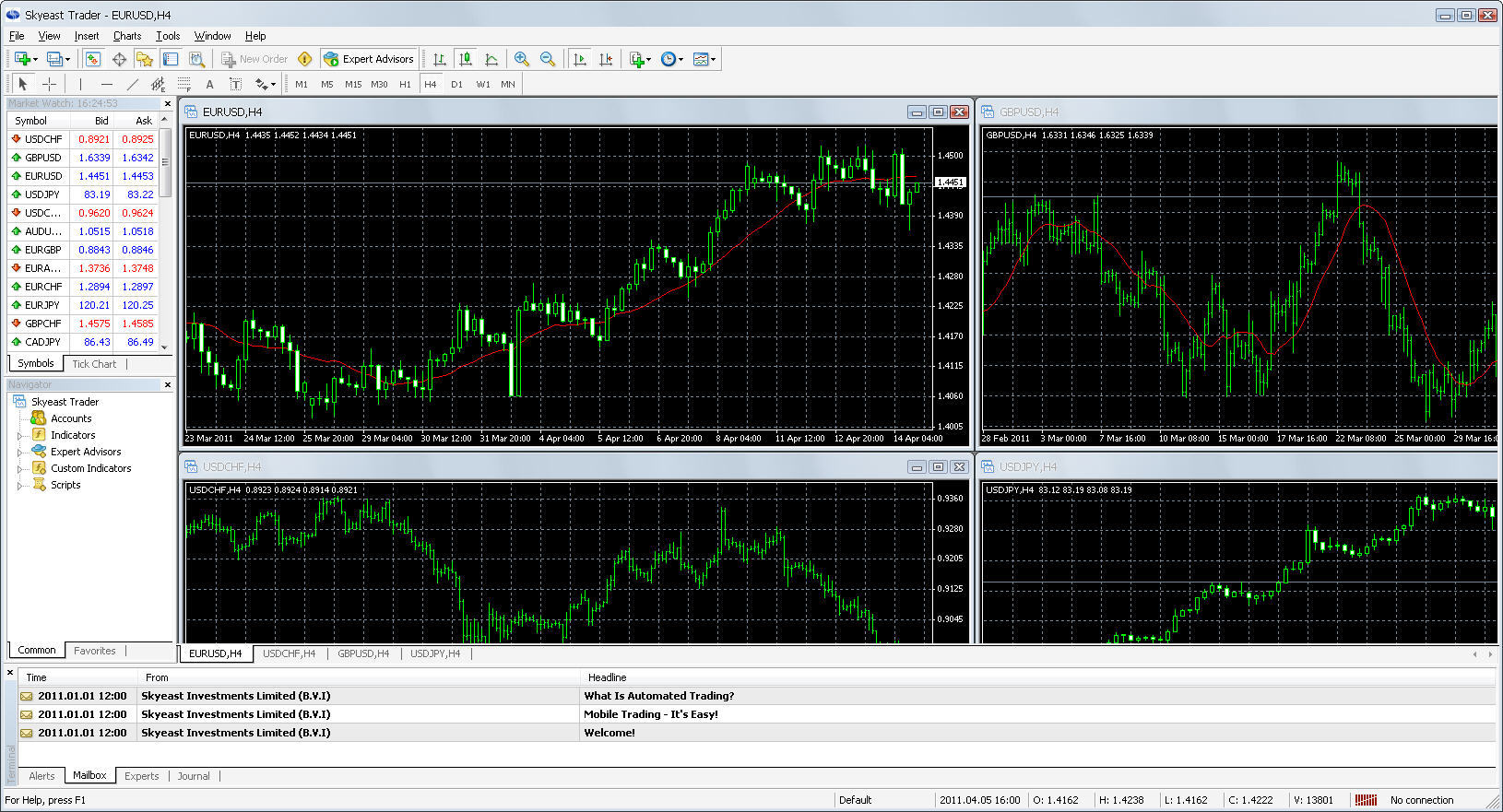Switch to the Journal tab in Terminal

pos(194,776)
